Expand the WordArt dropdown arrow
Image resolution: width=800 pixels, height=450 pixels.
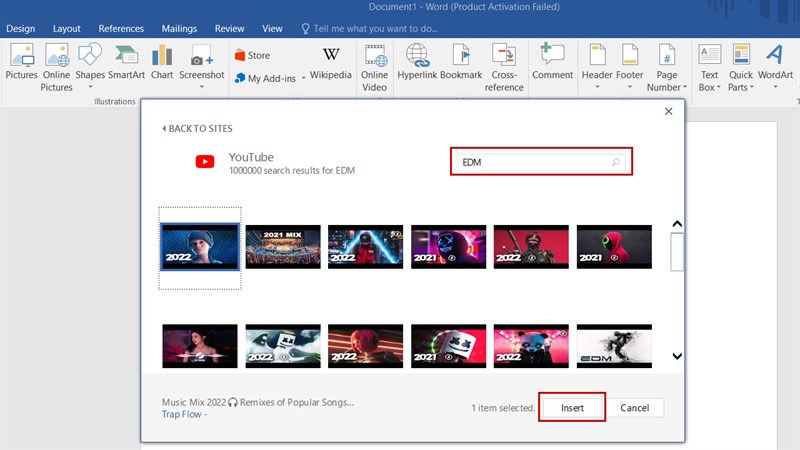[x=775, y=87]
